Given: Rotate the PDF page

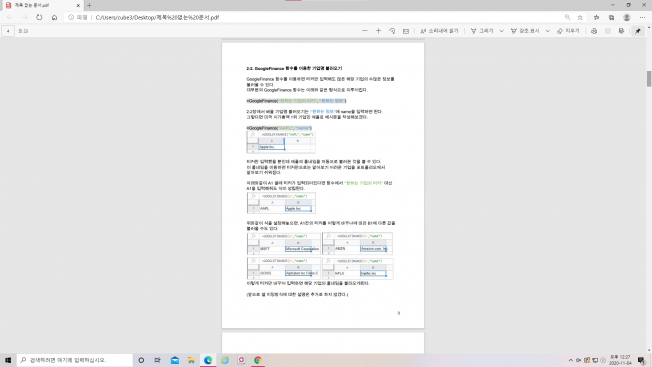Looking at the screenshot, I should [x=392, y=31].
